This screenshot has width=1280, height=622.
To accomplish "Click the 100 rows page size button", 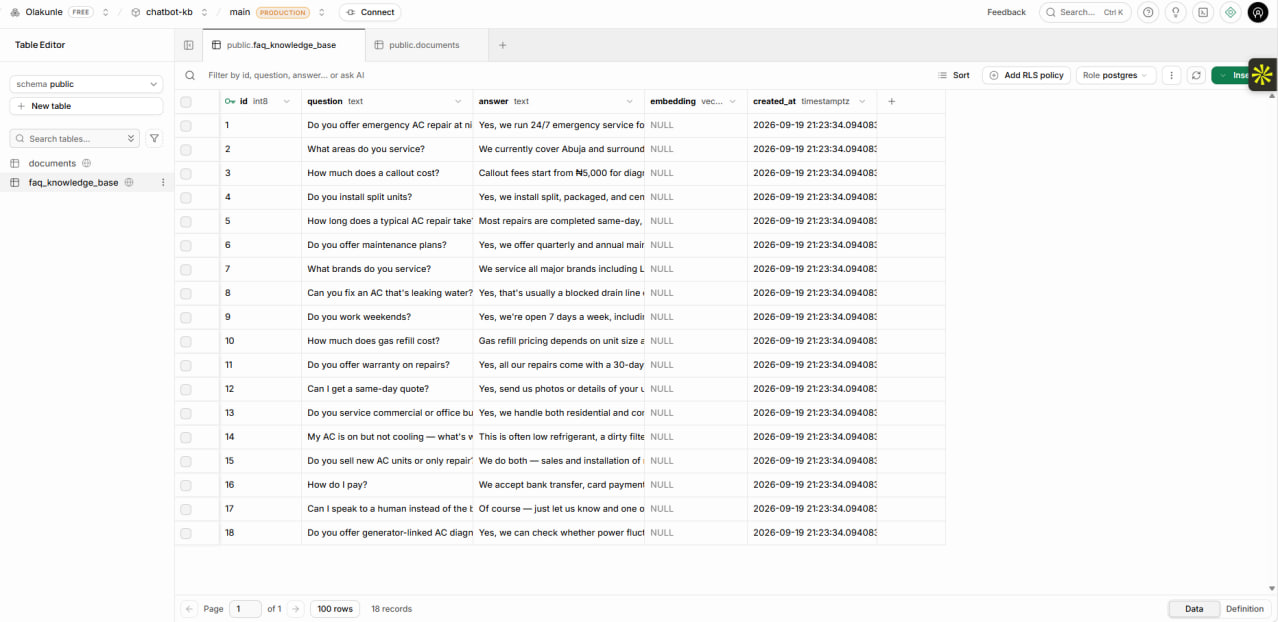I will (x=336, y=609).
